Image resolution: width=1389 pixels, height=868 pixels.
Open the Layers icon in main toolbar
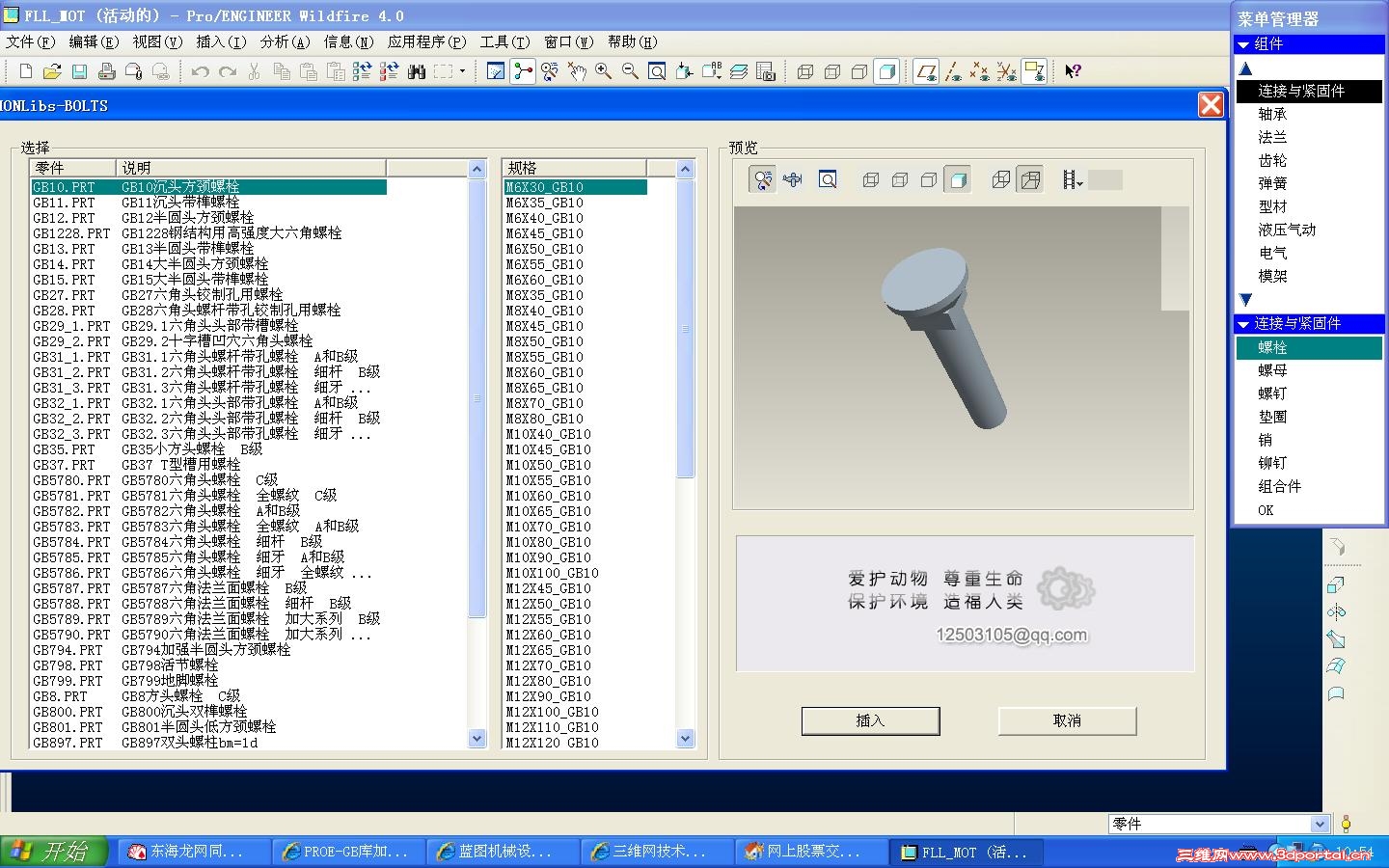pyautogui.click(x=739, y=71)
